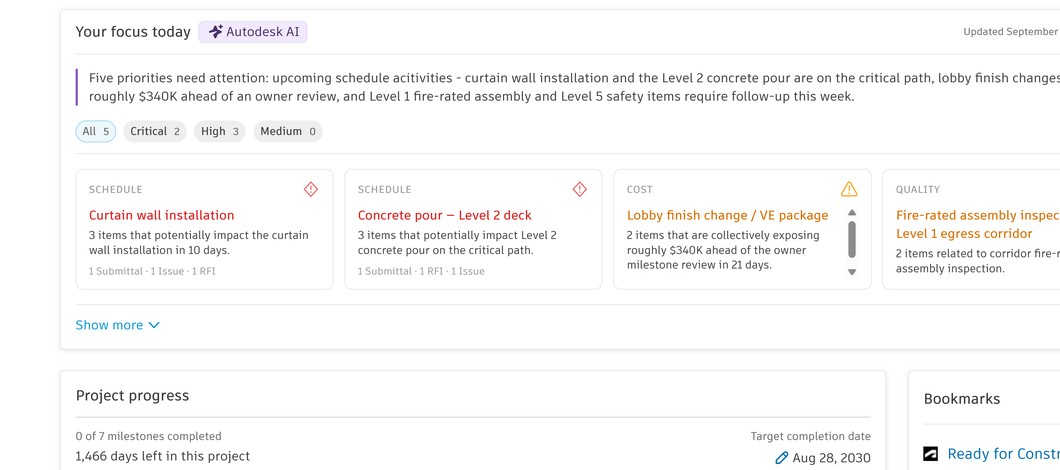
Task: Click the bookmark icon beside Ready for Construction
Action: point(931,454)
